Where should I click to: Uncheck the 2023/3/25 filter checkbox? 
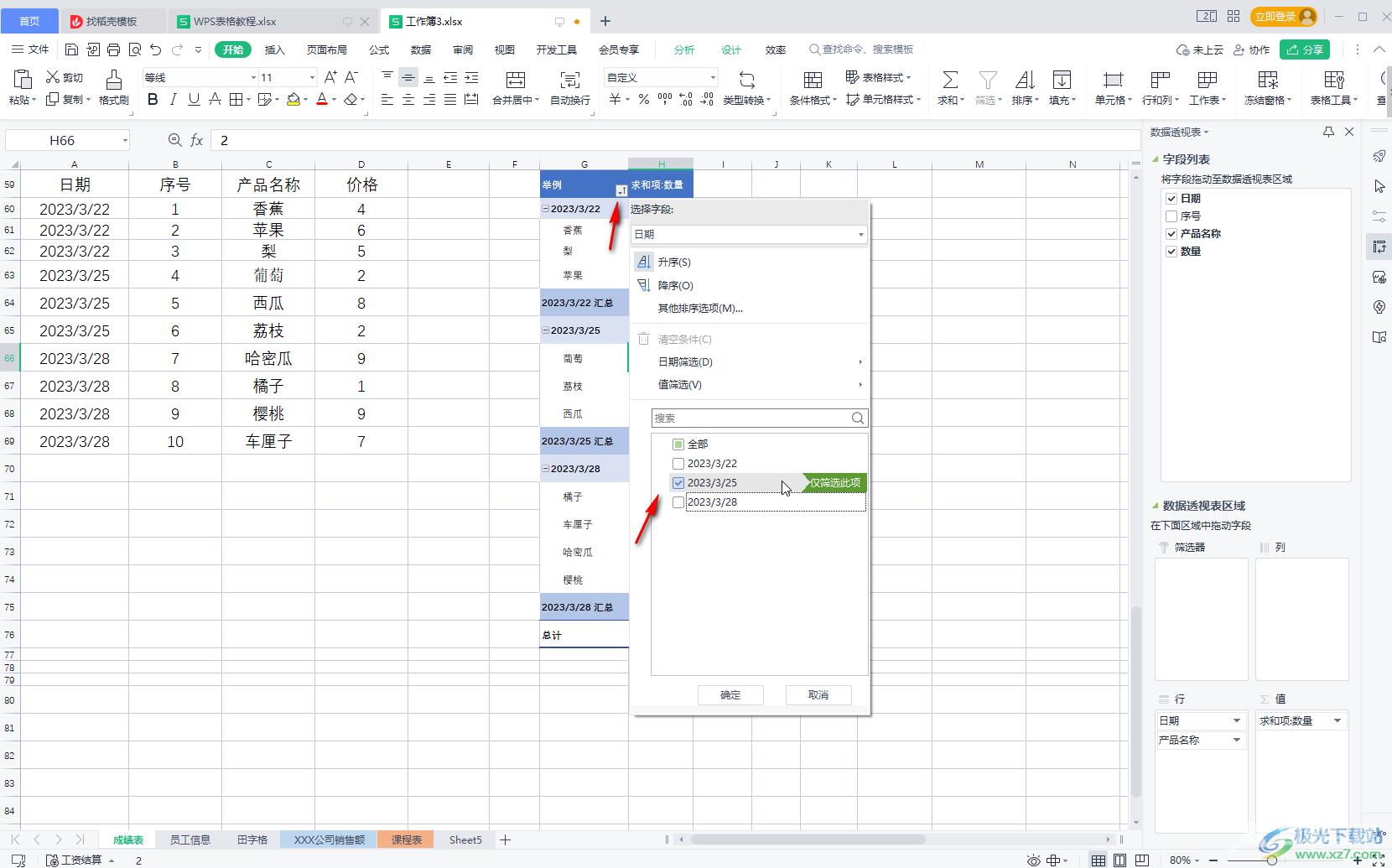pyautogui.click(x=678, y=482)
